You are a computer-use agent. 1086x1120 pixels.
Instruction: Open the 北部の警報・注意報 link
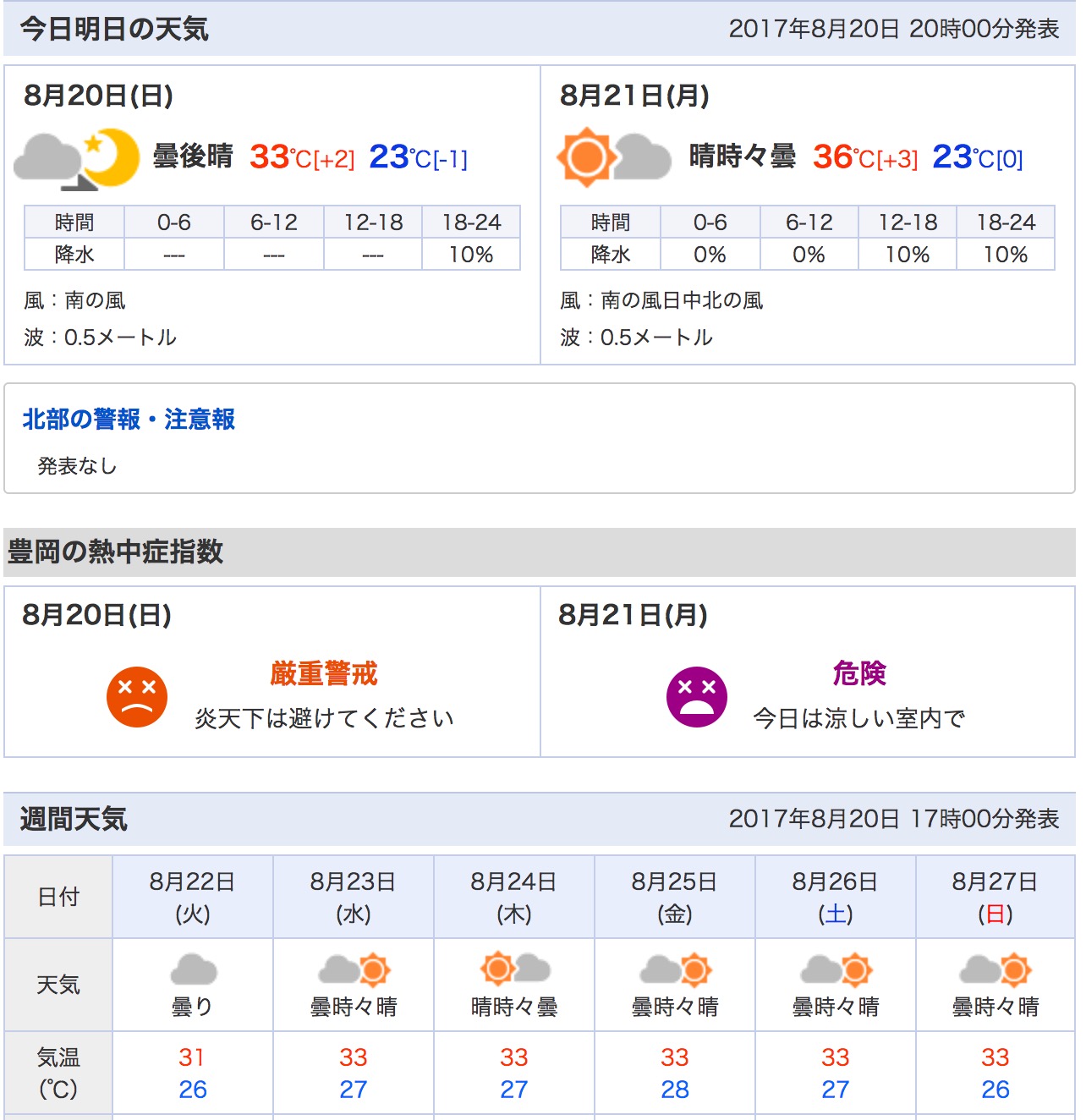[129, 419]
